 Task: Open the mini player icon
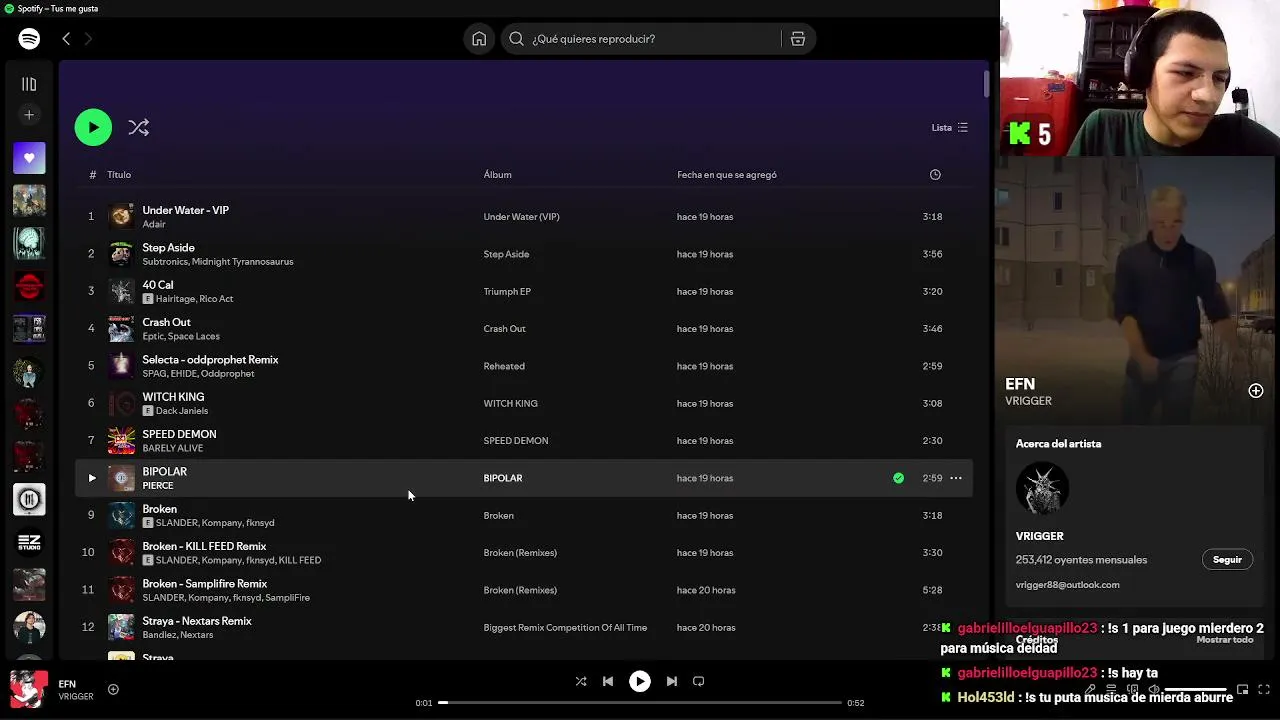point(1242,689)
